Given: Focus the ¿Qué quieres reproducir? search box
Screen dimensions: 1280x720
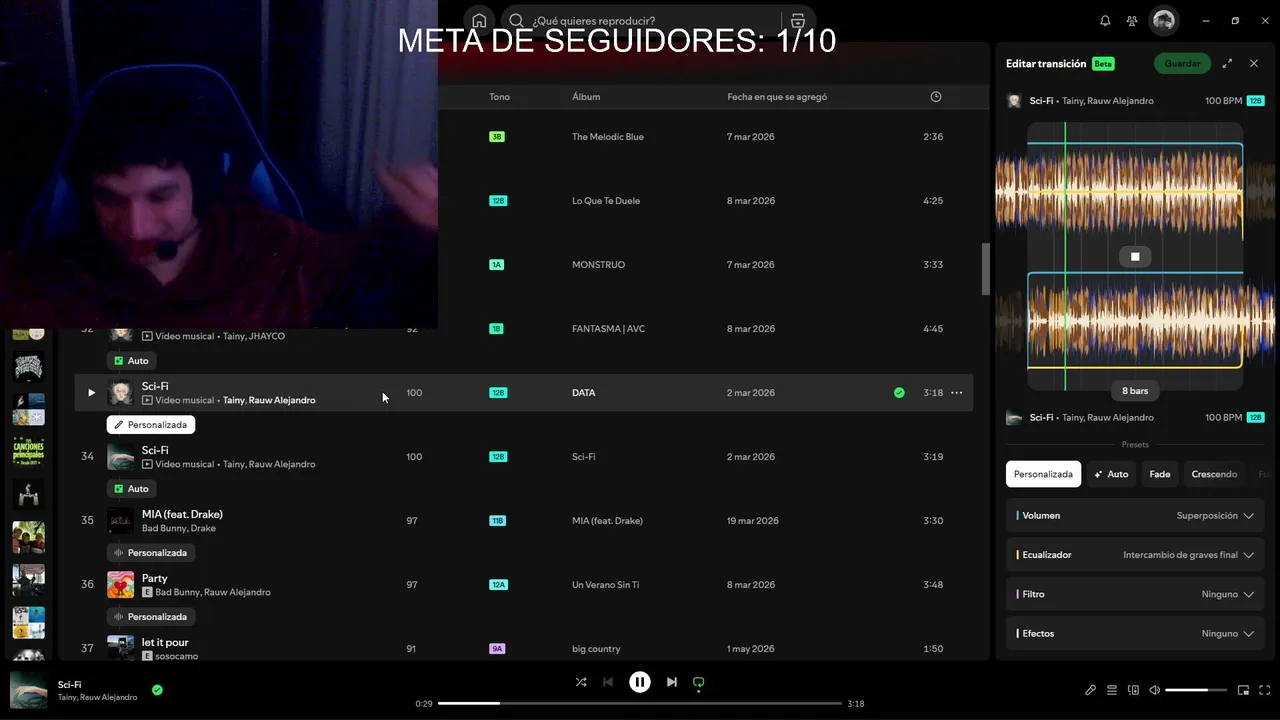Looking at the screenshot, I should (x=642, y=21).
